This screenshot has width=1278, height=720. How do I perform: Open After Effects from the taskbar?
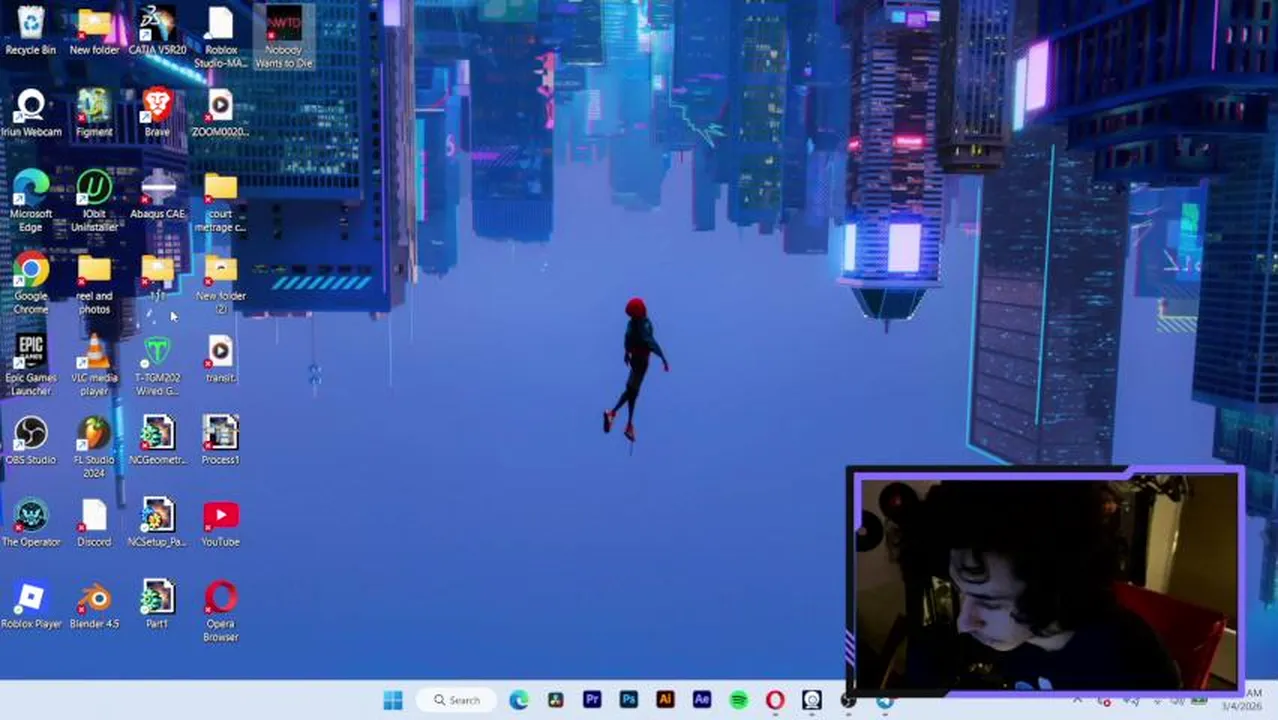pyautogui.click(x=702, y=700)
